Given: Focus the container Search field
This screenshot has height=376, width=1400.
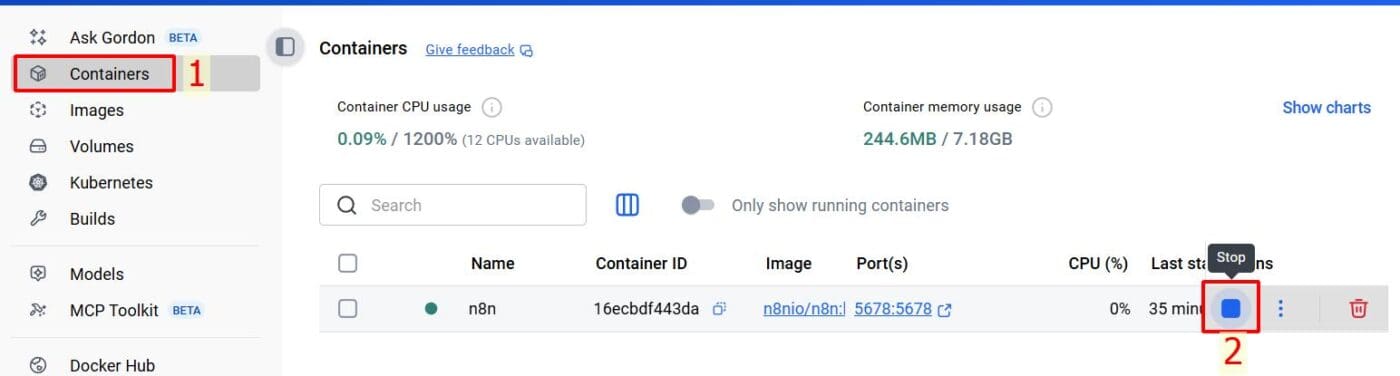Looking at the screenshot, I should point(453,205).
